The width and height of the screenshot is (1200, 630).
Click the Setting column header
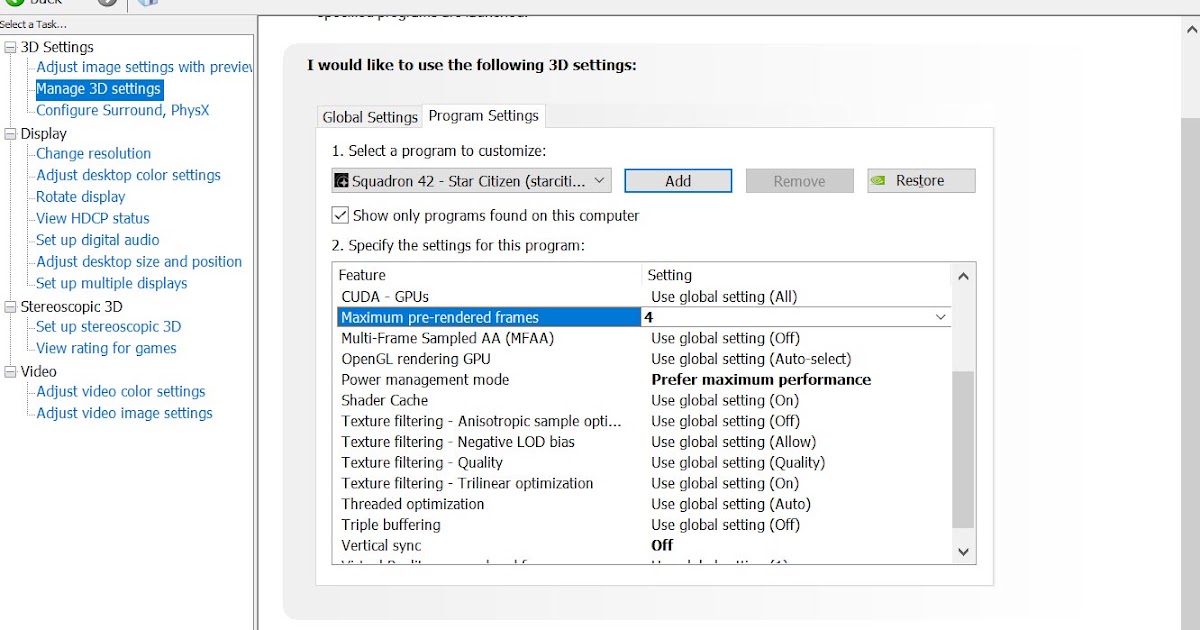coord(796,275)
